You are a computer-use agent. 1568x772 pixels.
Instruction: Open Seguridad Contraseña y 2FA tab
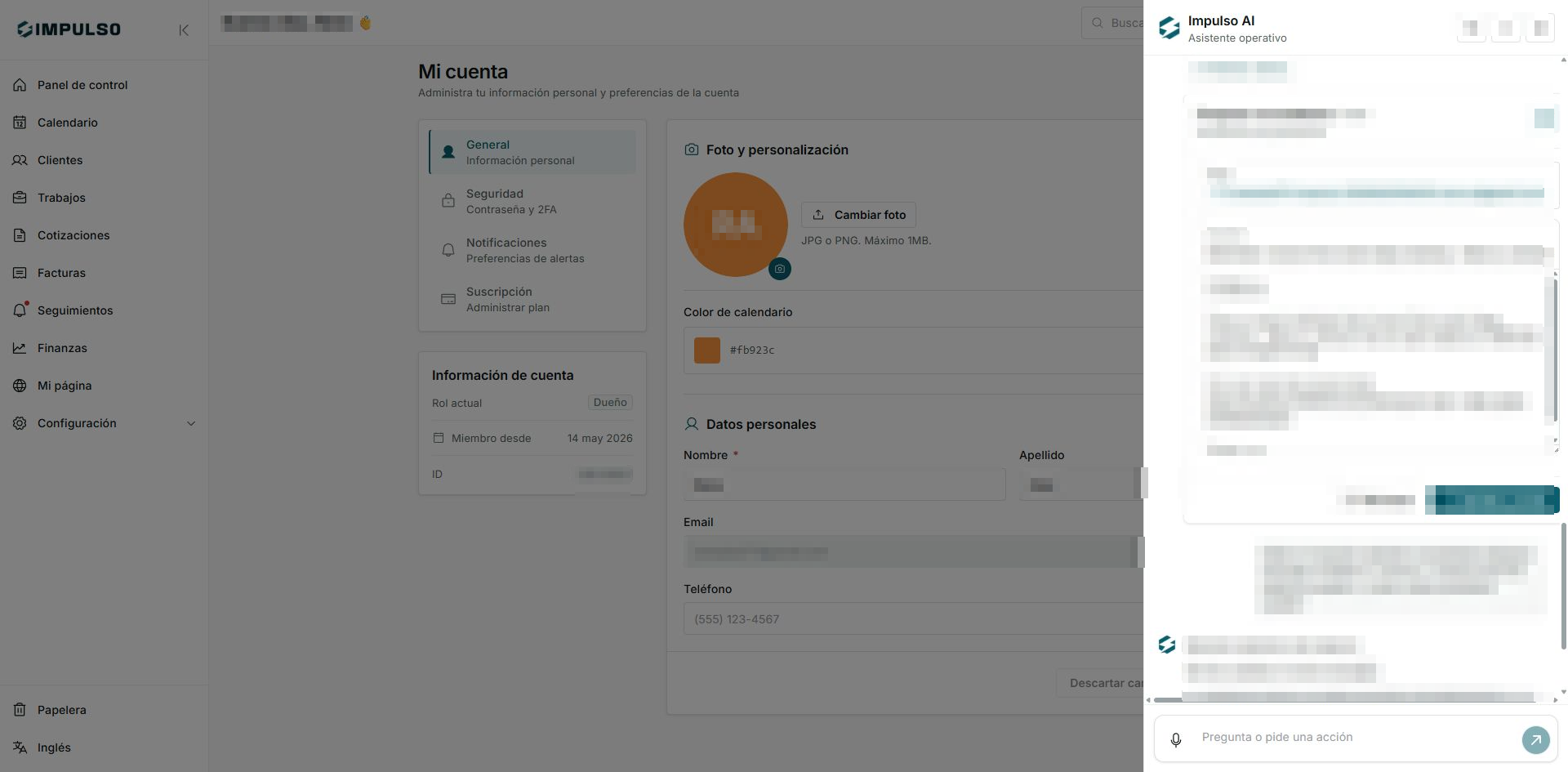(x=532, y=201)
